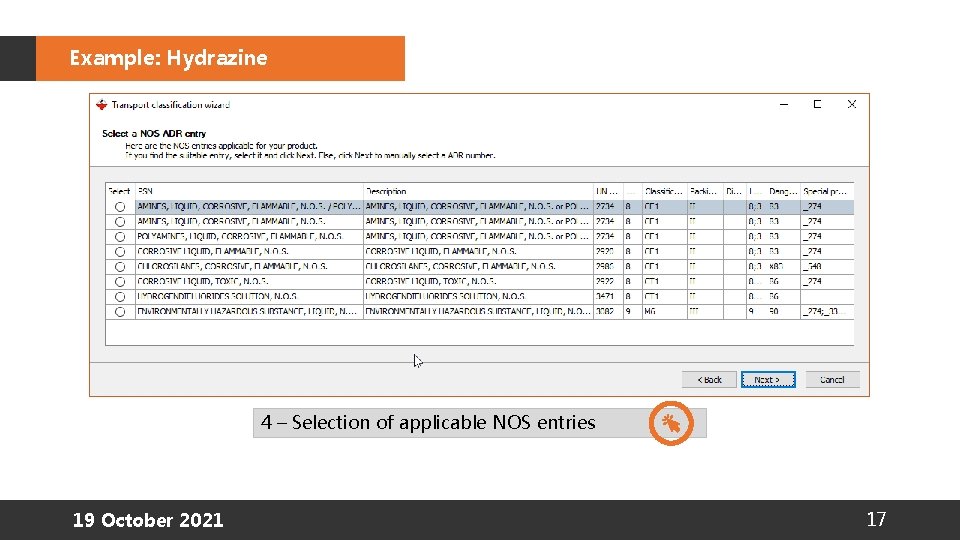The height and width of the screenshot is (540, 960).
Task: Select radio for CORROSIVE LIQUID, TOXIC entry
Action: pos(120,282)
